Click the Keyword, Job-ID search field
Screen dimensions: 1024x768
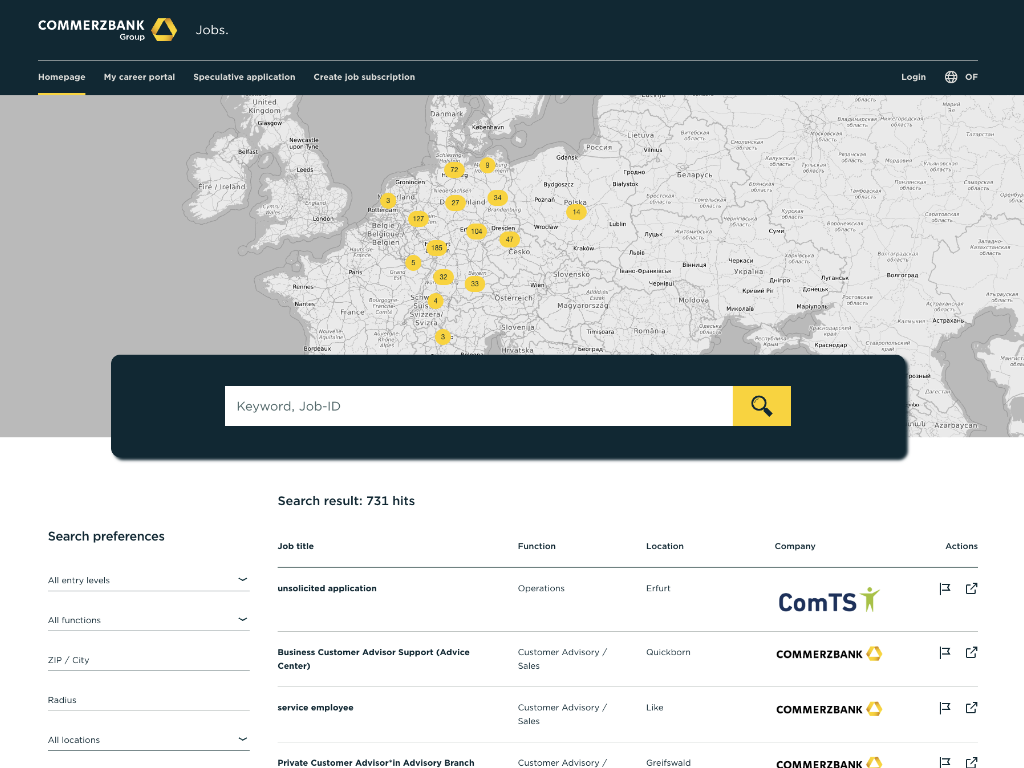coord(478,405)
